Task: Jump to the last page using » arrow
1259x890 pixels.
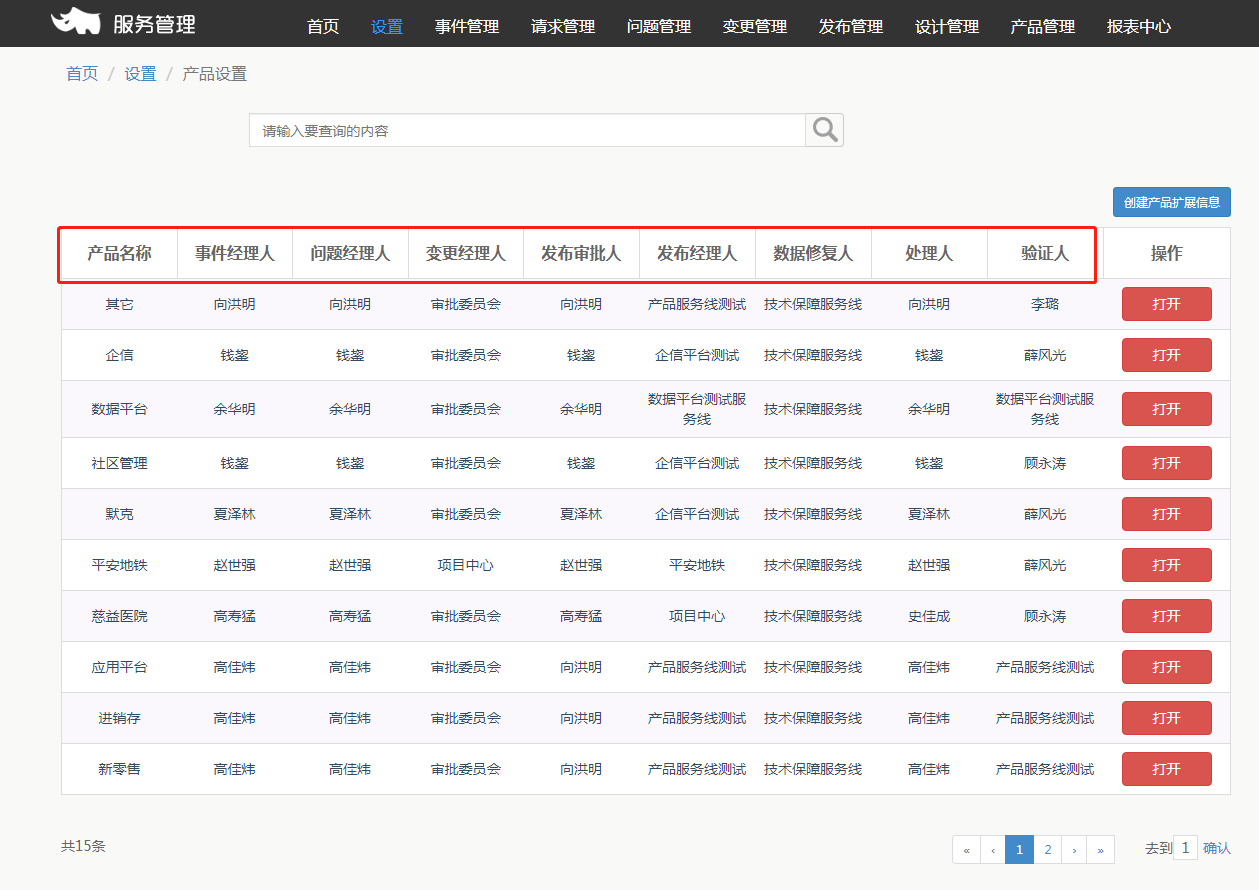Action: (x=1101, y=849)
